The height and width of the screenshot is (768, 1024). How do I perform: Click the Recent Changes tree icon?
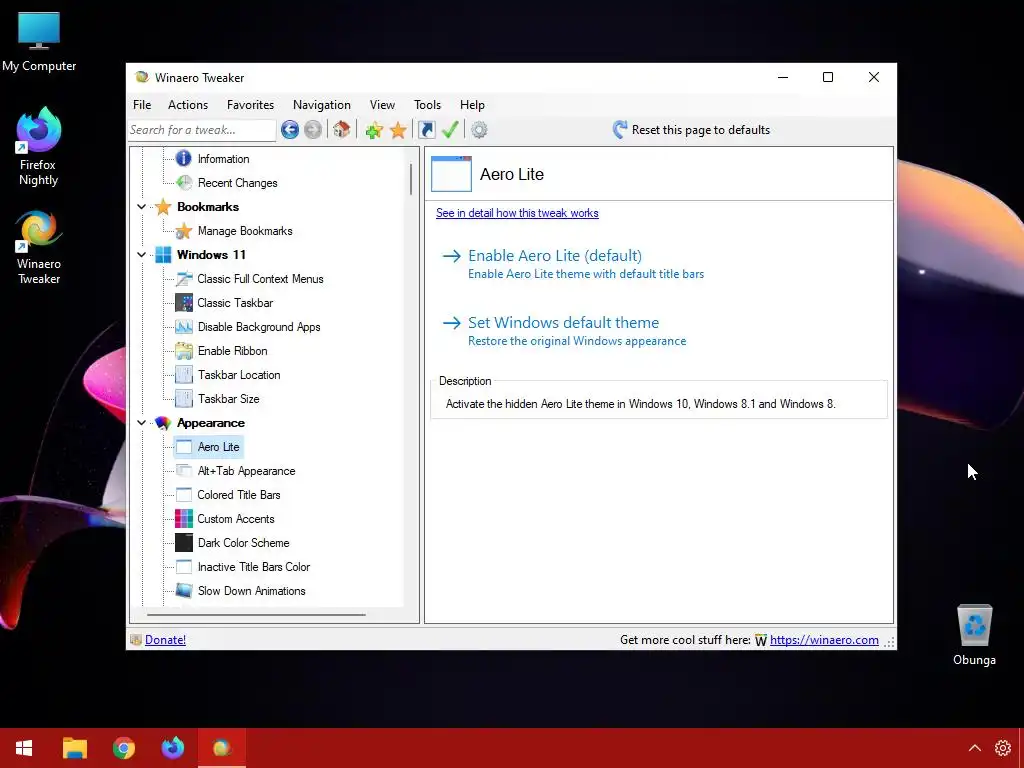pos(184,183)
